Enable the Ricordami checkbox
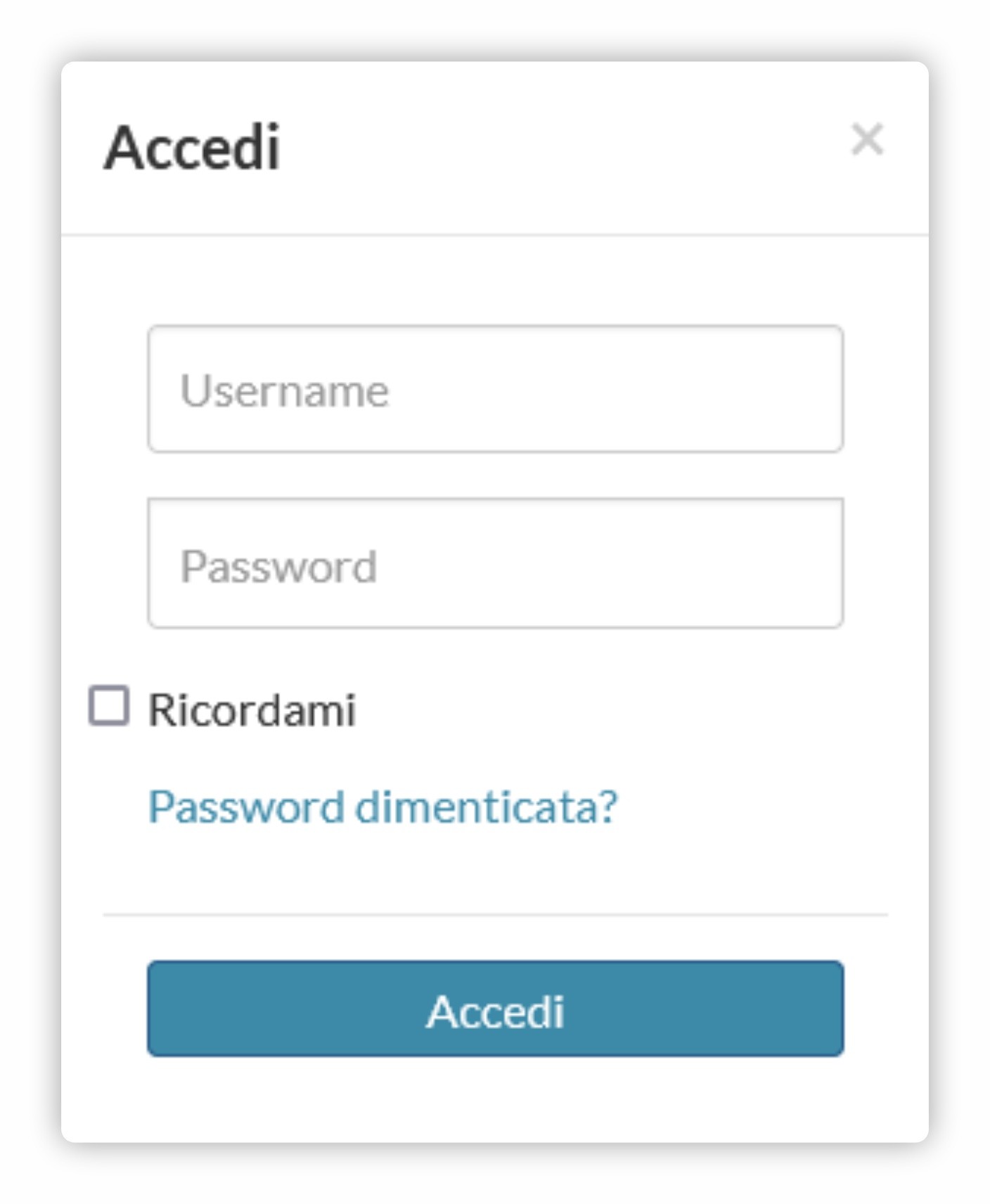Viewport: 990px width, 1204px height. coord(109,705)
